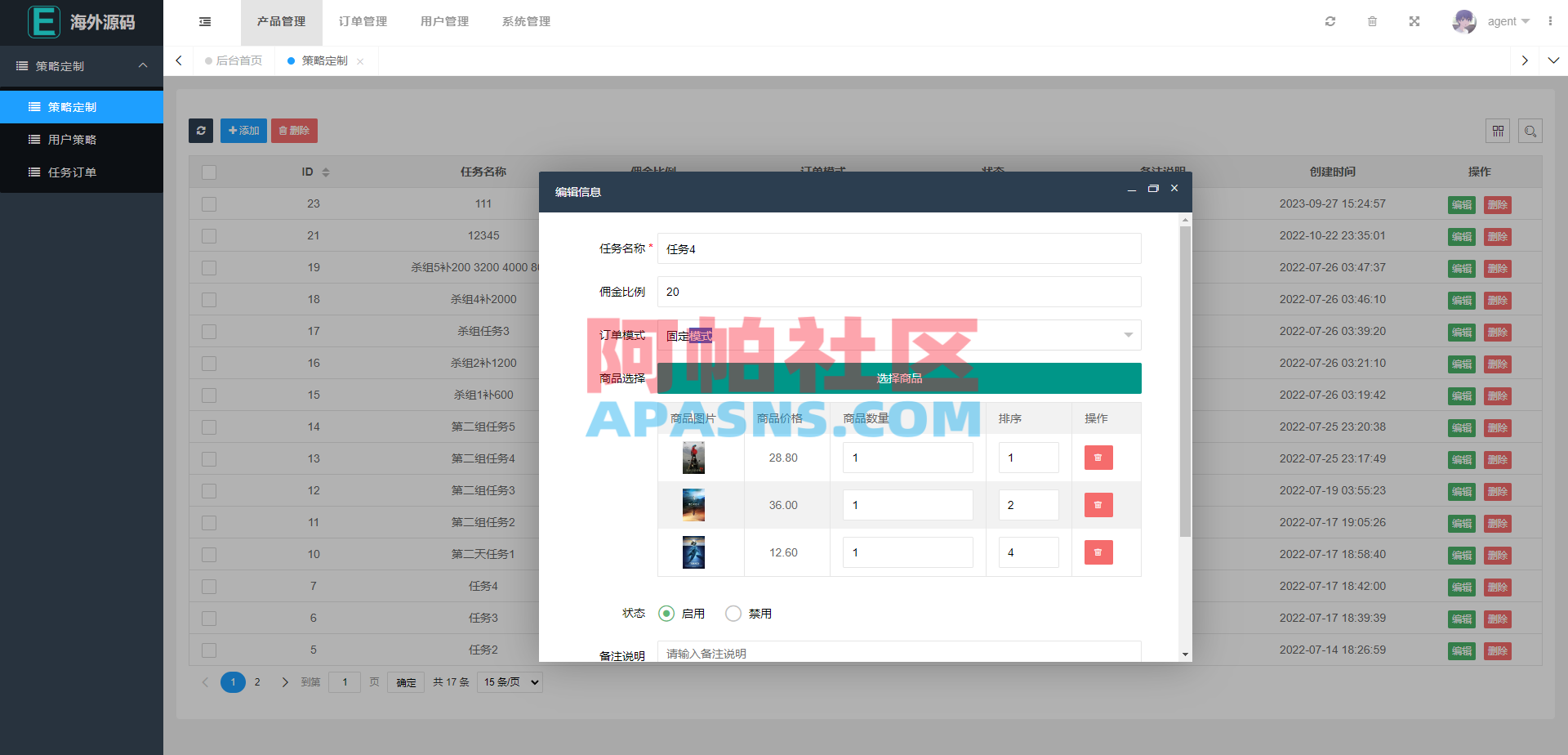This screenshot has width=1568, height=755.
Task: Refresh the strategy list
Action: [x=201, y=131]
